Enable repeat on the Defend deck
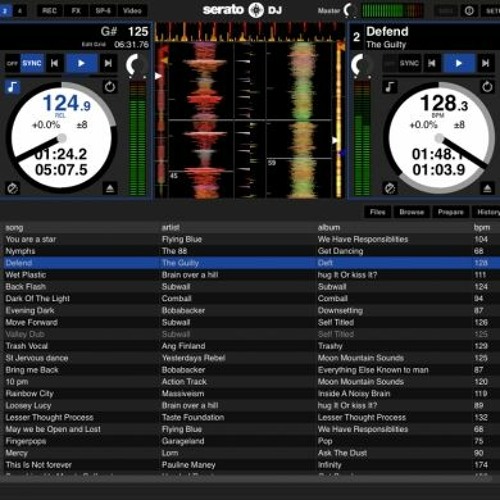This screenshot has width=500, height=500. [487, 87]
